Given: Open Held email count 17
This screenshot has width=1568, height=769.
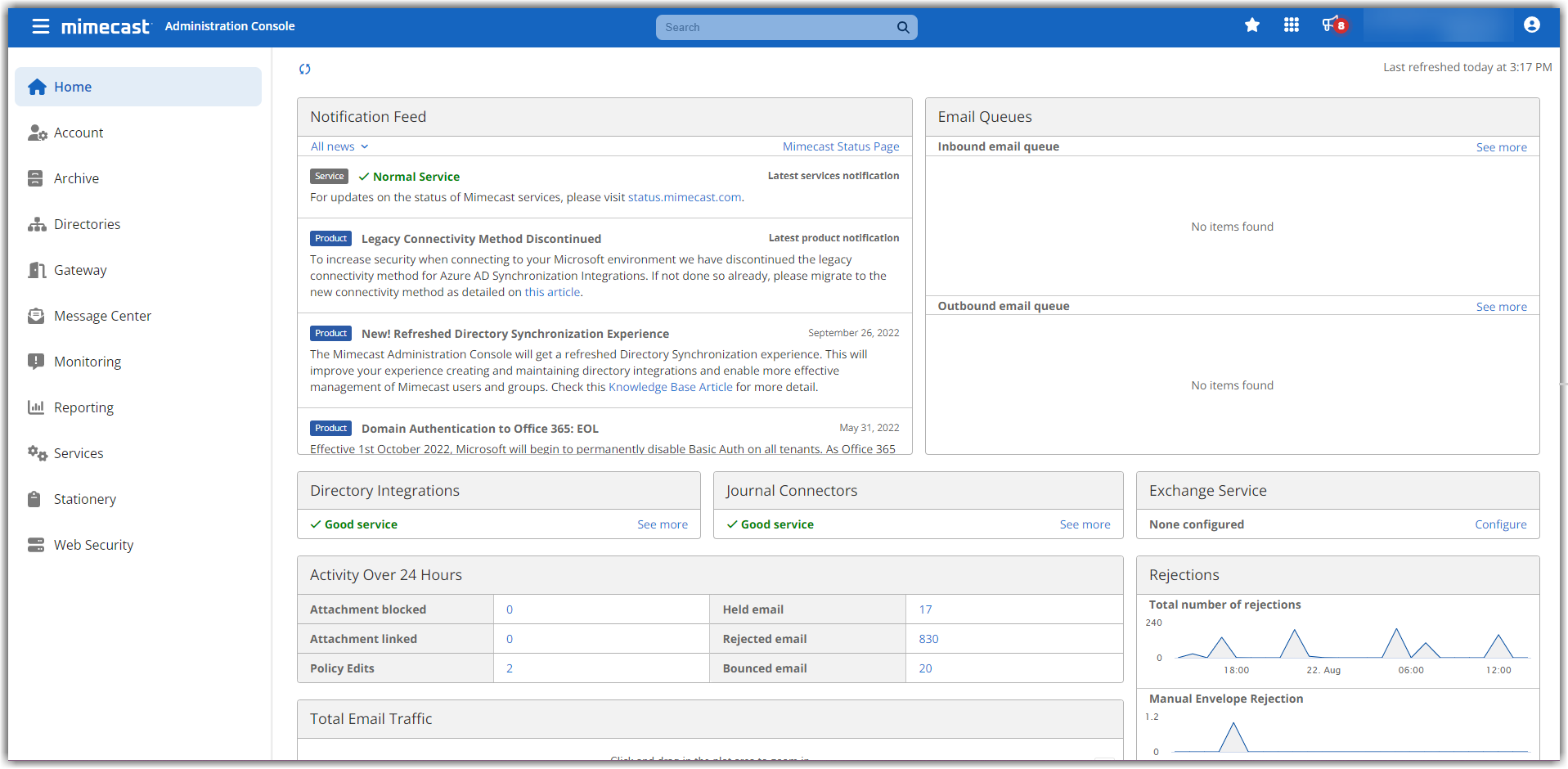Looking at the screenshot, I should pos(925,609).
